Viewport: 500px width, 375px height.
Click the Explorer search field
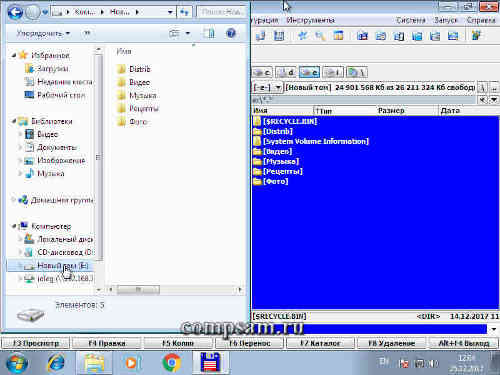[221, 12]
